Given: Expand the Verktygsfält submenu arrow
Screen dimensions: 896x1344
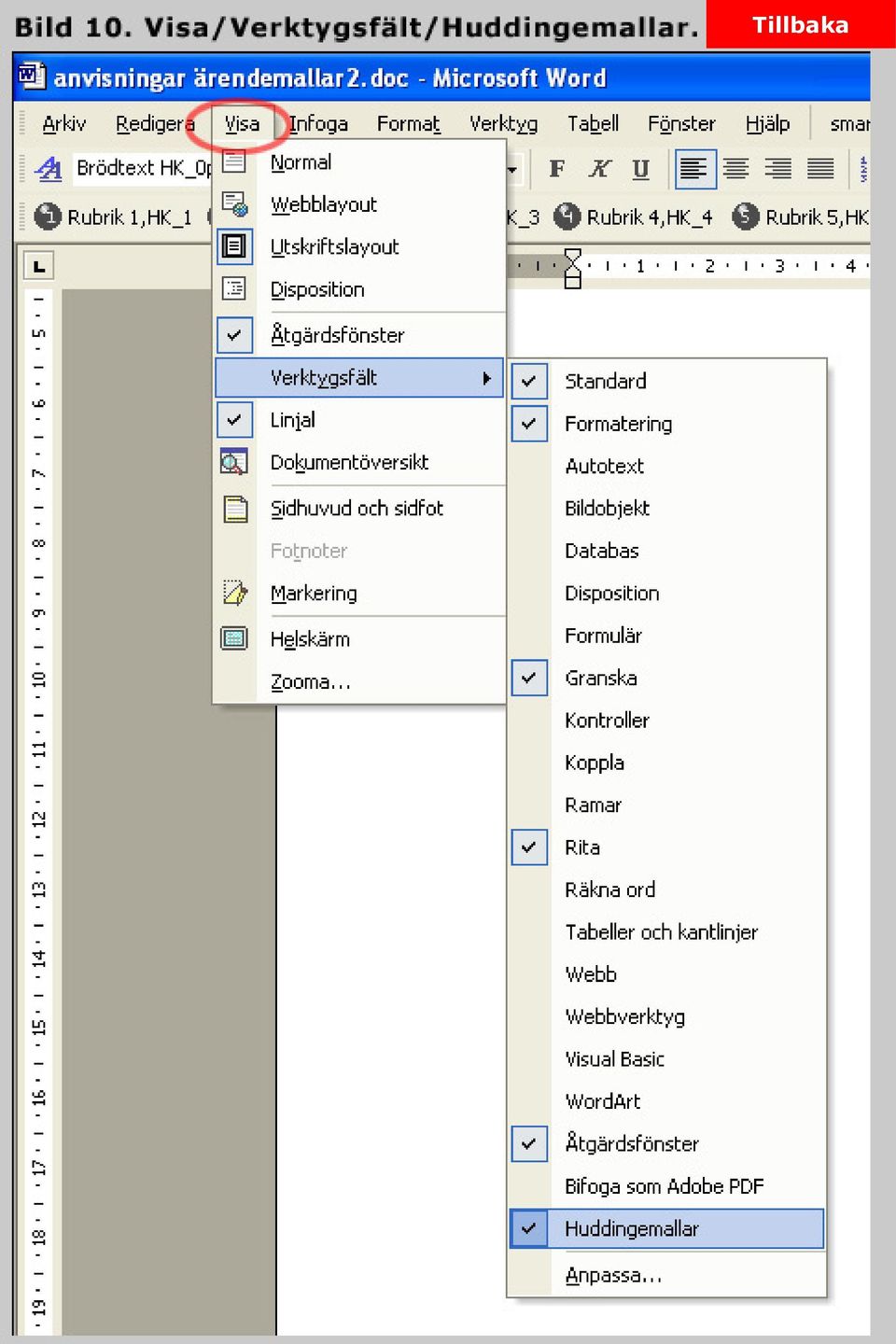Looking at the screenshot, I should point(486,378).
